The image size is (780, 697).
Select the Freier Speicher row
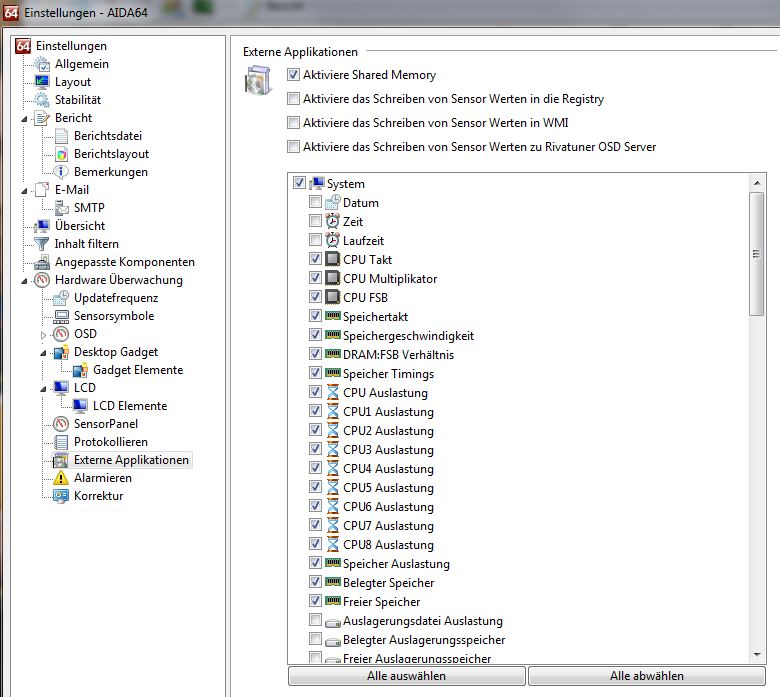click(382, 602)
